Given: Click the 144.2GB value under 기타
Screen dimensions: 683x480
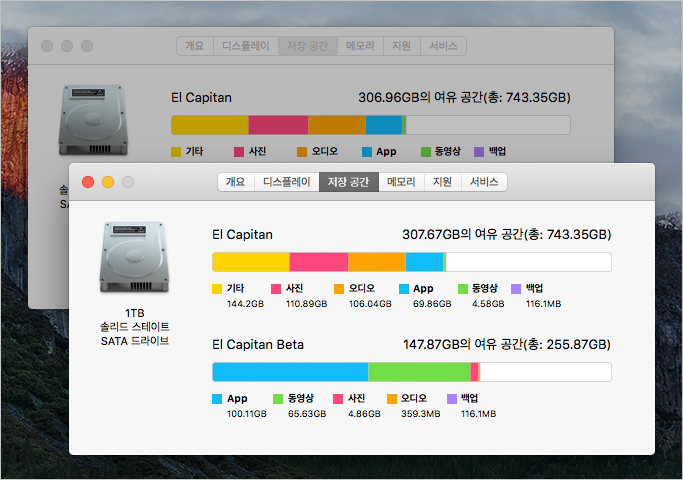Looking at the screenshot, I should click(x=245, y=304).
